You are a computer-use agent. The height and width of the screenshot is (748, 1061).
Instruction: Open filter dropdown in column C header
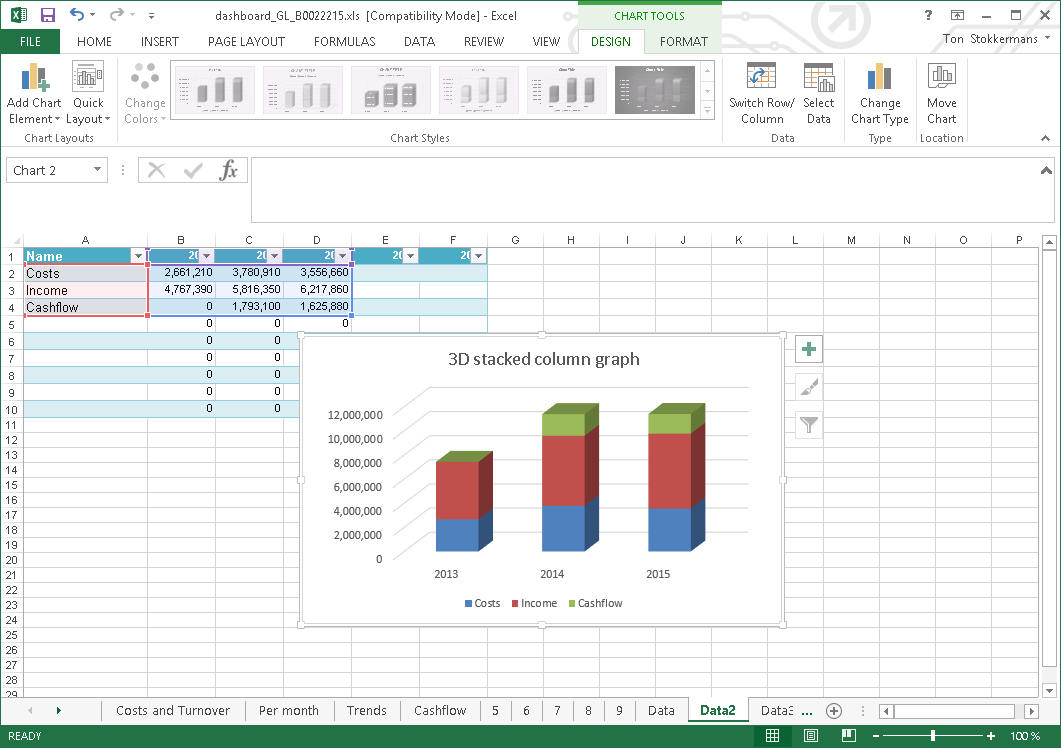click(x=274, y=256)
